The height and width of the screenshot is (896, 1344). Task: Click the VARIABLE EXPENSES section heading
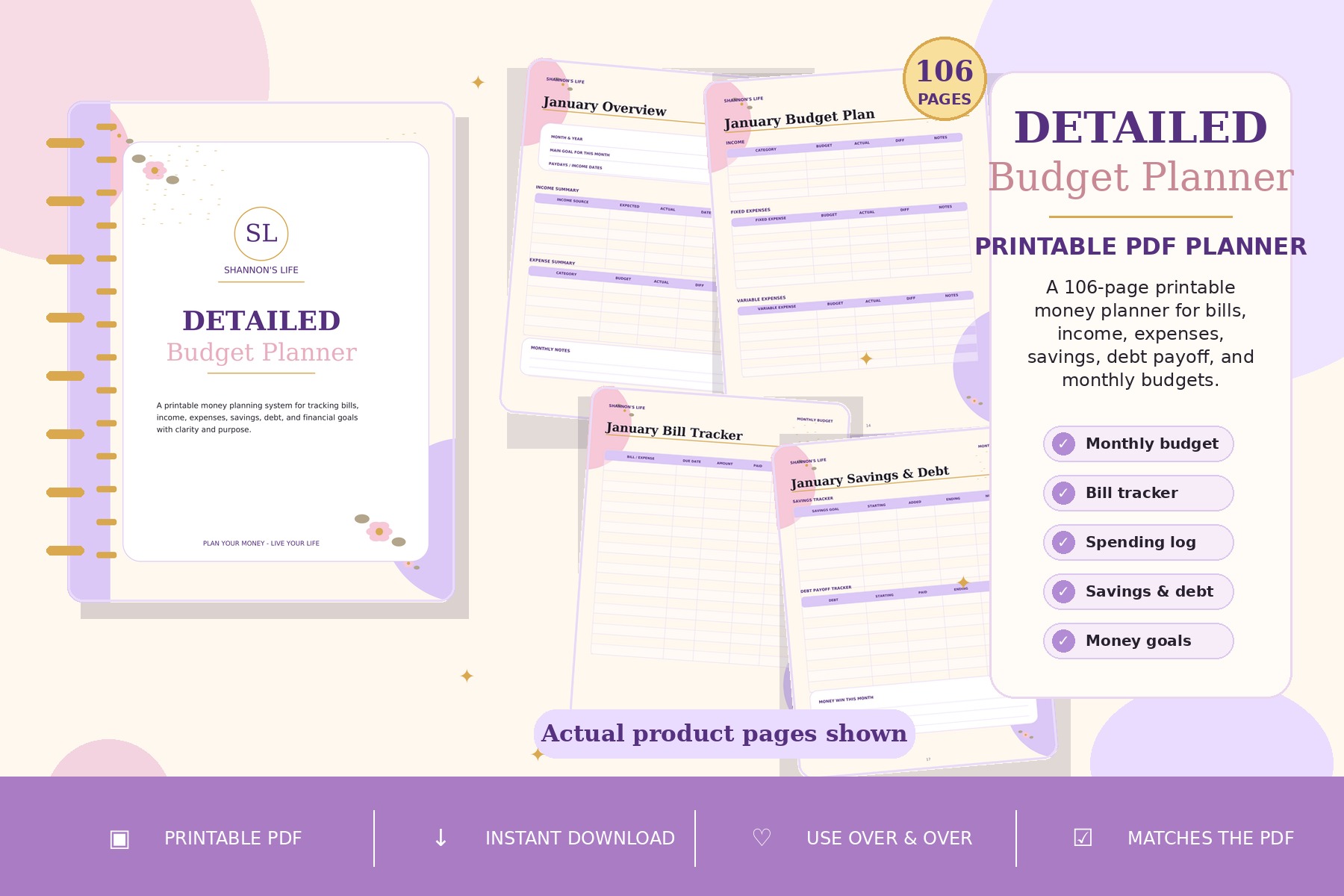tap(761, 299)
